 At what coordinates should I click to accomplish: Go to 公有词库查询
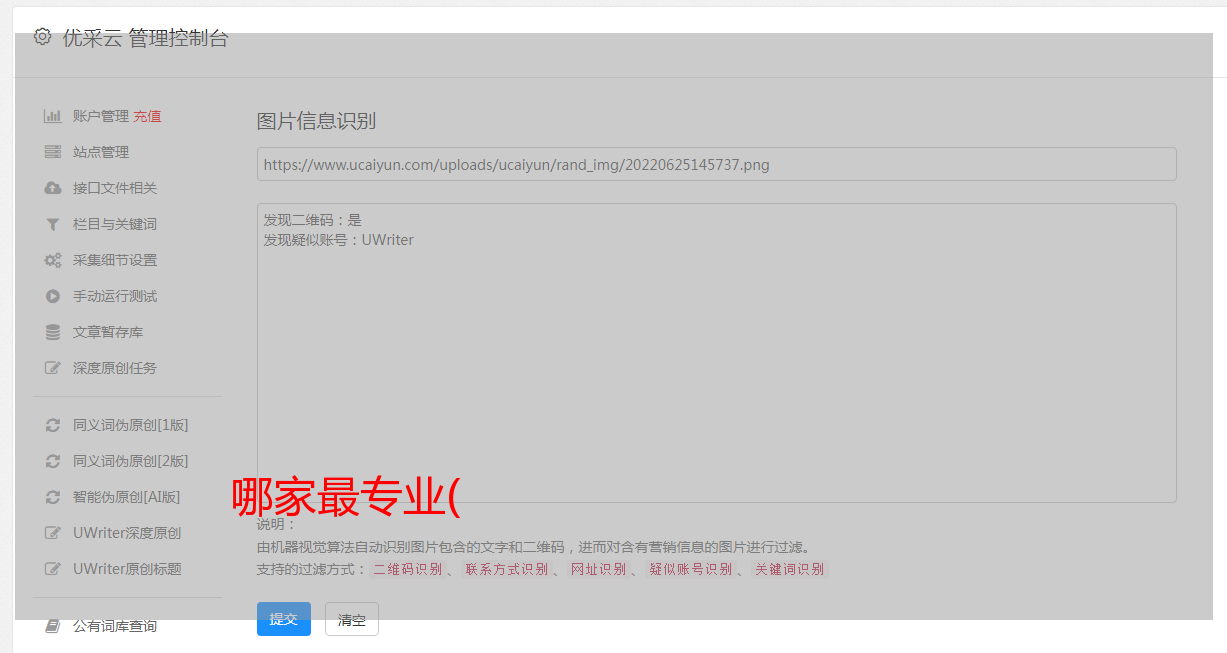[x=115, y=626]
